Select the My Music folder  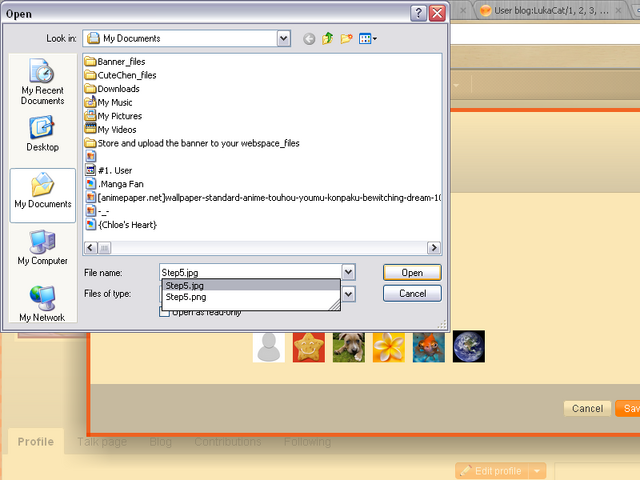tap(108, 102)
